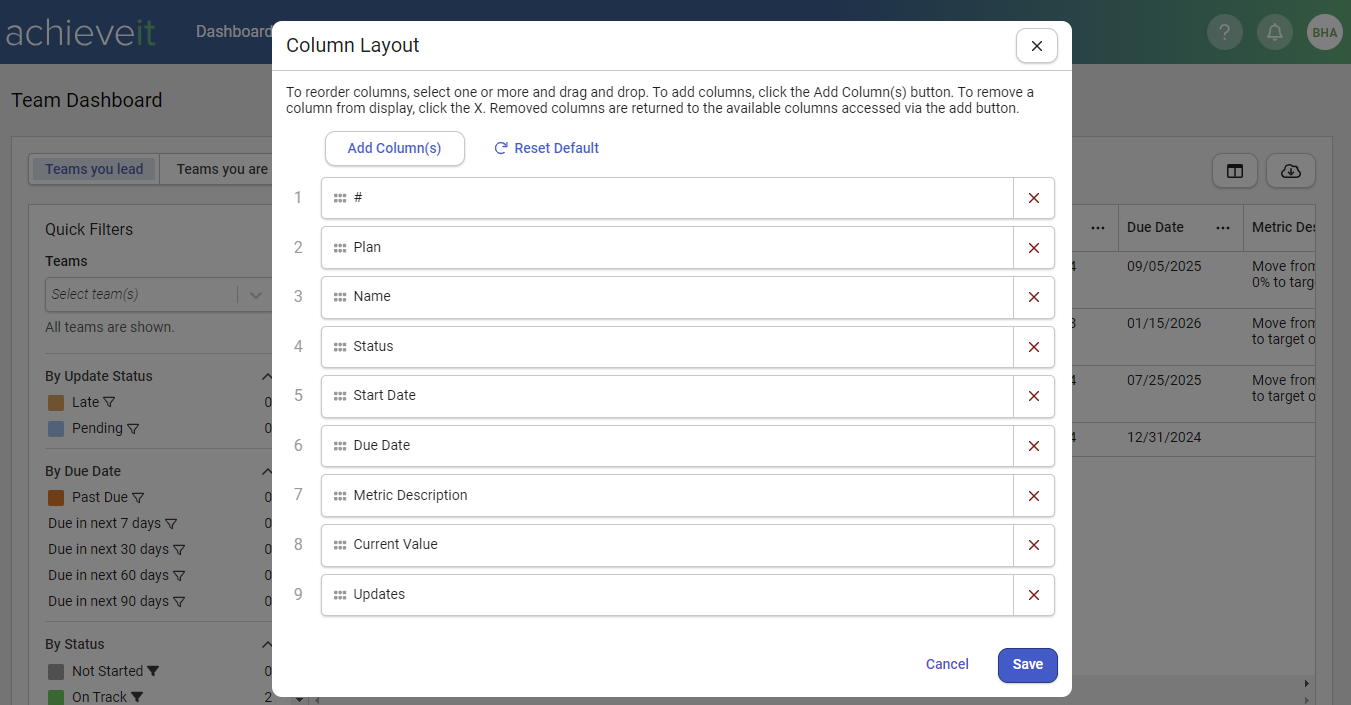Remove the Status column with its X
This screenshot has width=1351, height=705.
click(x=1034, y=347)
